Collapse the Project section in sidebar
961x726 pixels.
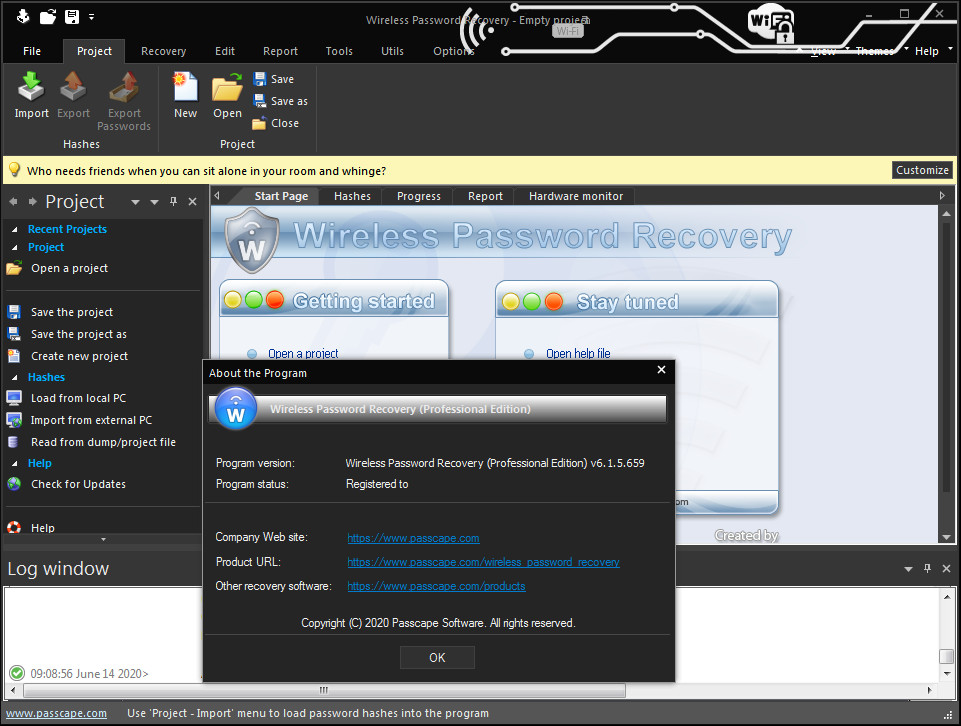click(15, 248)
